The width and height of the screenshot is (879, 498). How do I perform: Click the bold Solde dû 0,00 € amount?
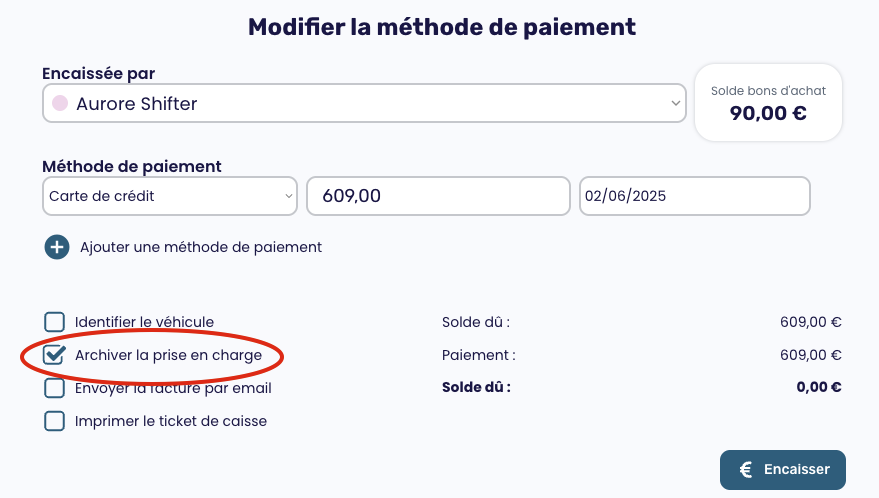pos(819,387)
